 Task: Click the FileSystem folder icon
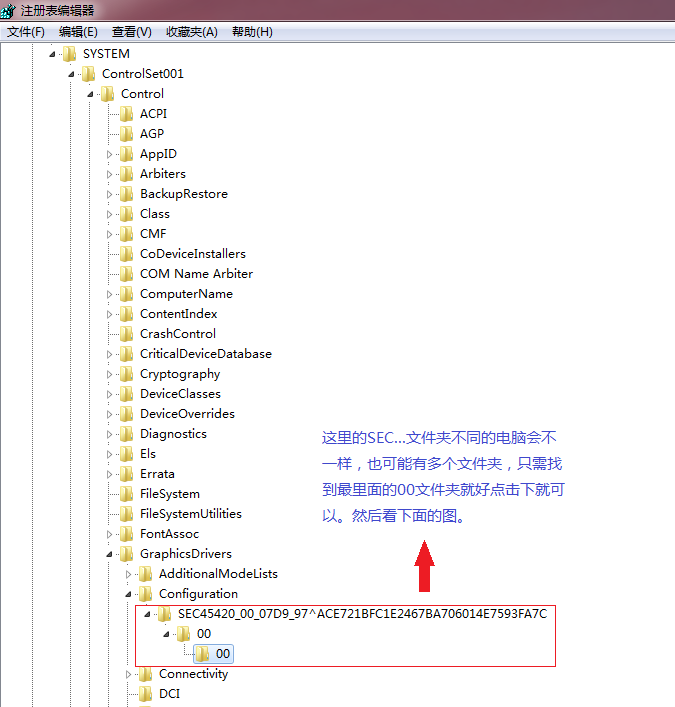tap(127, 494)
